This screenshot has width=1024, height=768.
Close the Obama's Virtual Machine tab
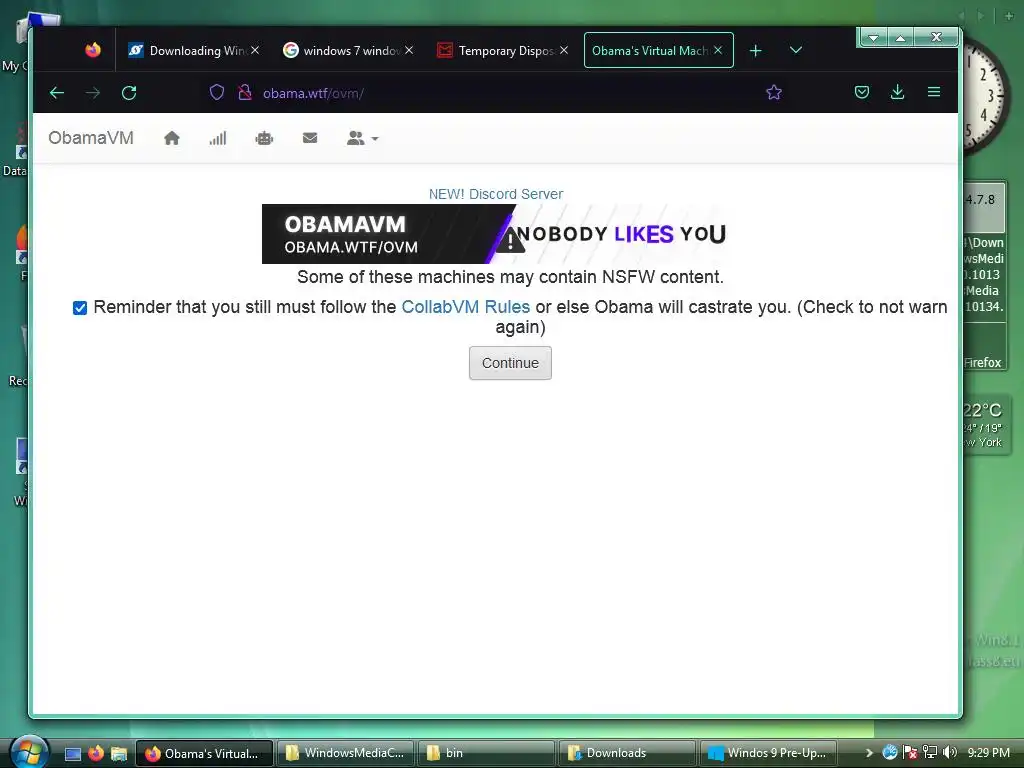[x=718, y=50]
